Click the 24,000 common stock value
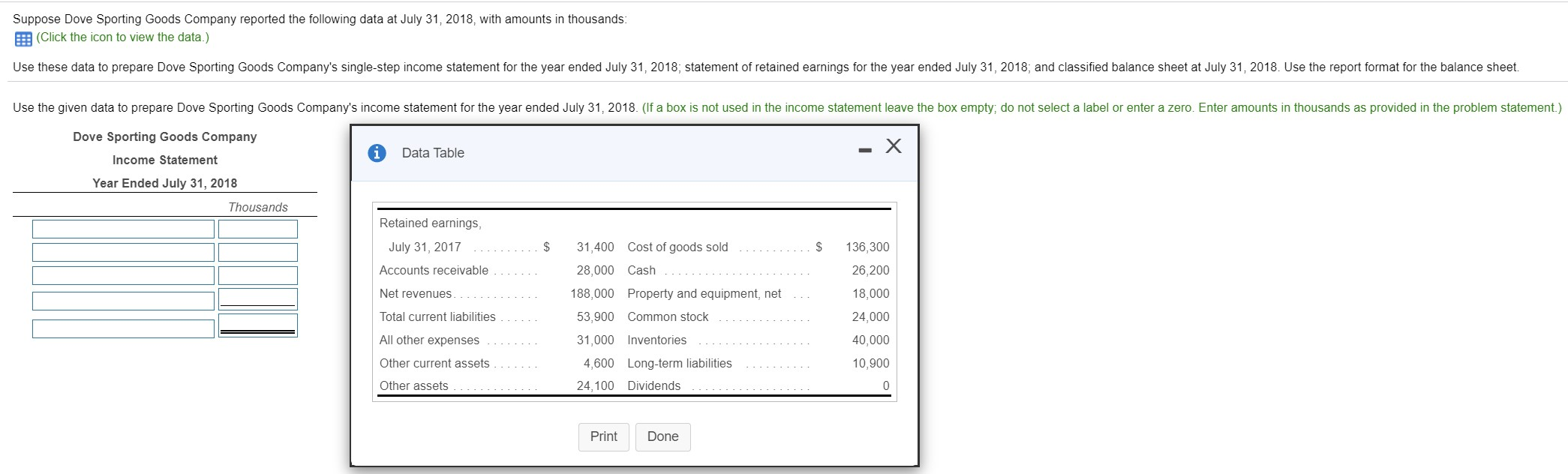The image size is (1568, 474). point(870,317)
